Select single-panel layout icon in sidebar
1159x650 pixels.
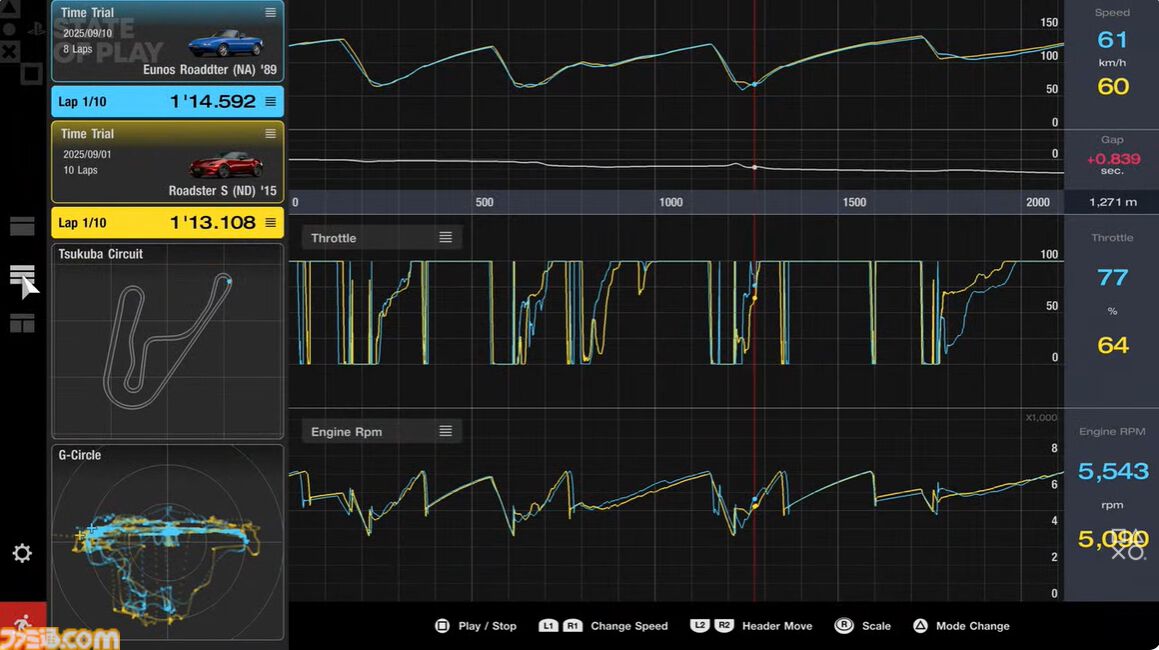click(22, 226)
